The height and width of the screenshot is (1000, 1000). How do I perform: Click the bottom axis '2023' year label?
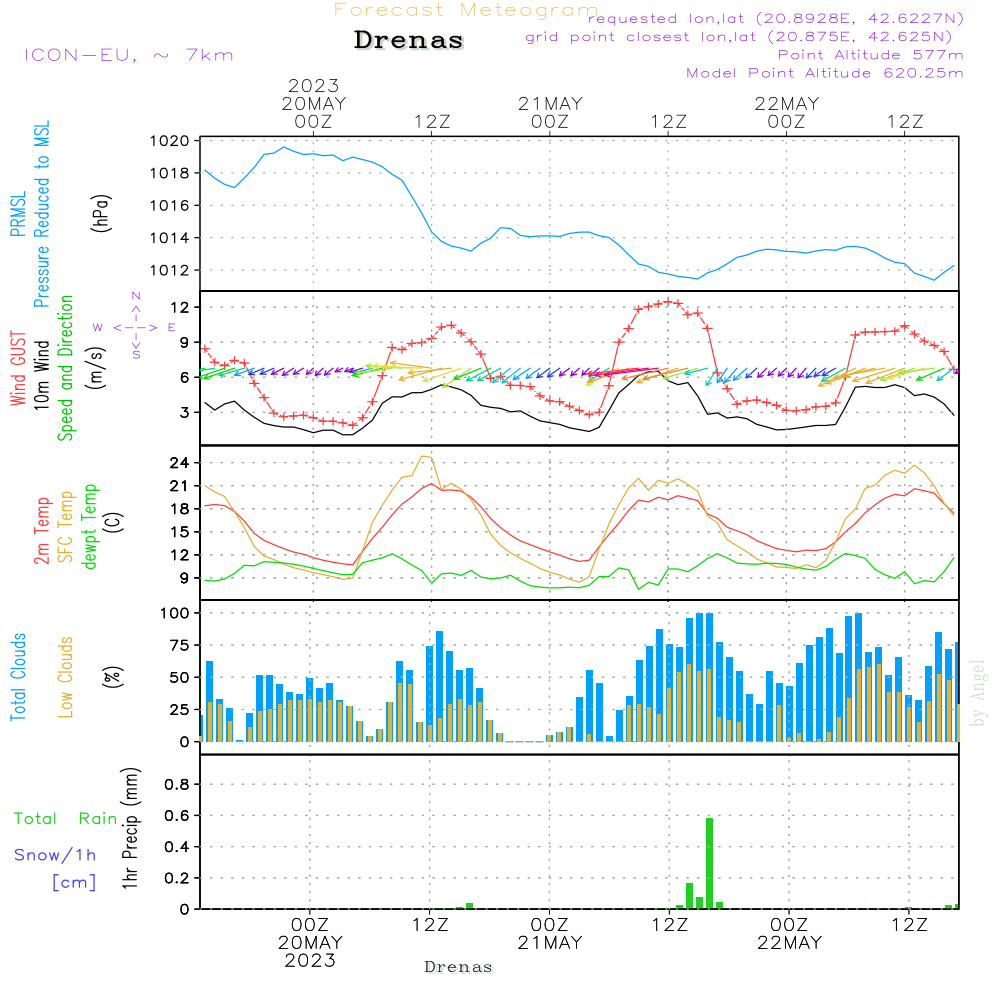click(310, 960)
